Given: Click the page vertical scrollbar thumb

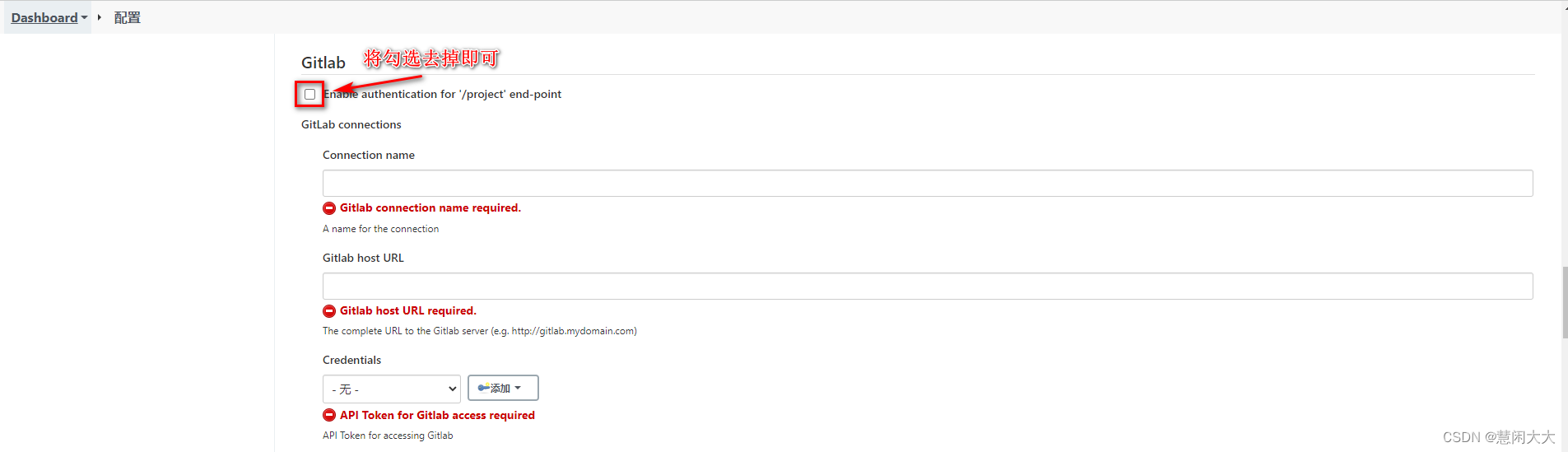Looking at the screenshot, I should click(x=1565, y=302).
